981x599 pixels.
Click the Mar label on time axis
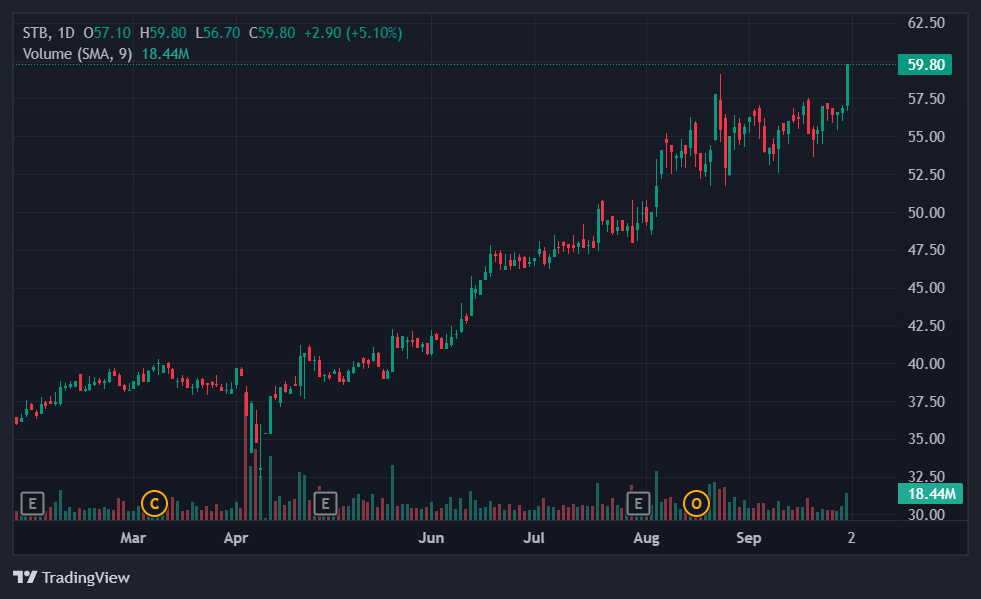133,538
